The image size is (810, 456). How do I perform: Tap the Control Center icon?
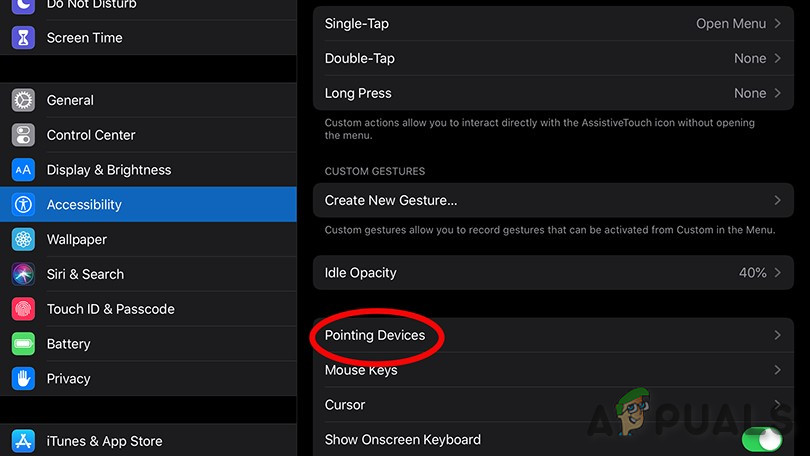pos(23,135)
